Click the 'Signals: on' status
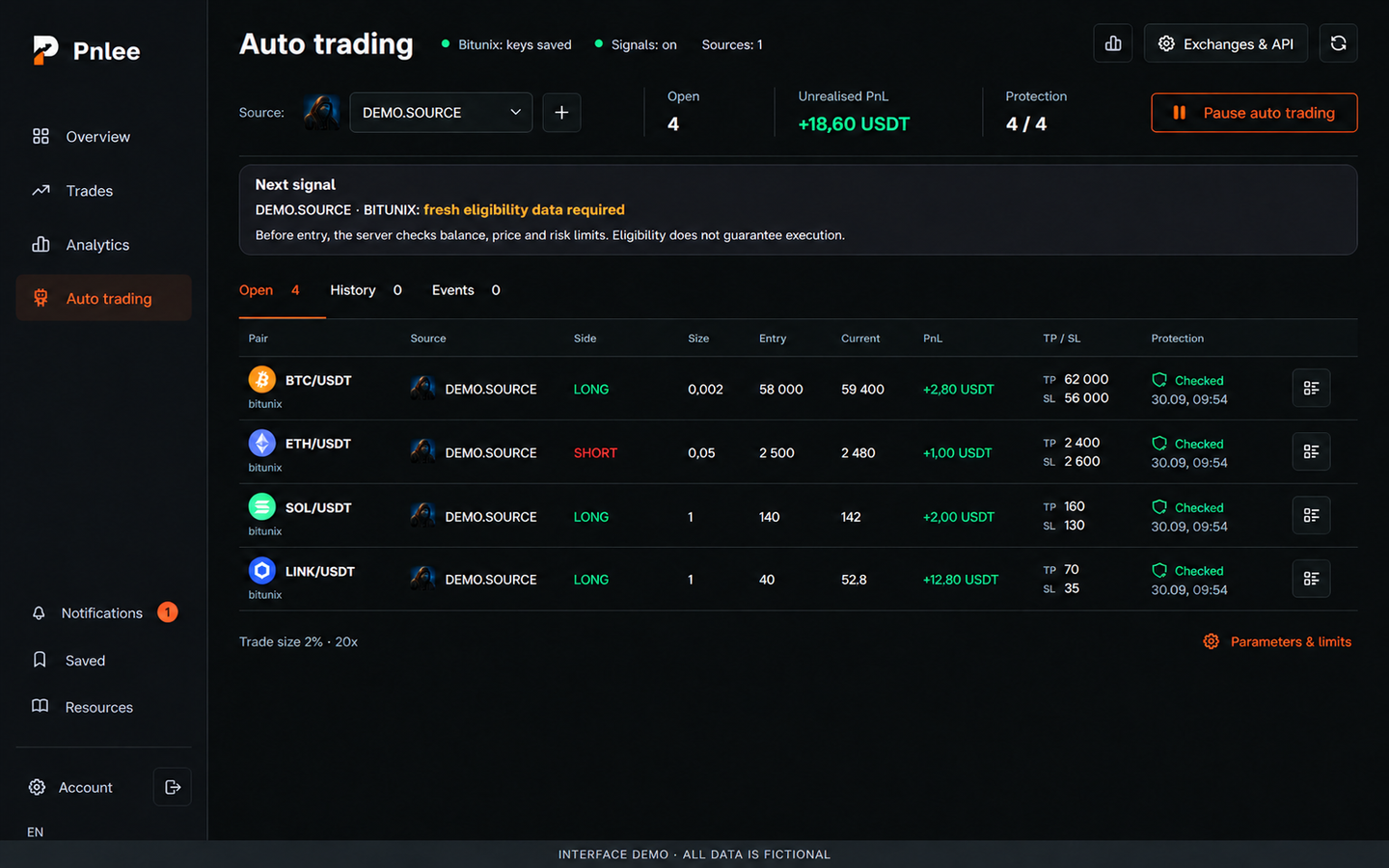 [x=636, y=44]
